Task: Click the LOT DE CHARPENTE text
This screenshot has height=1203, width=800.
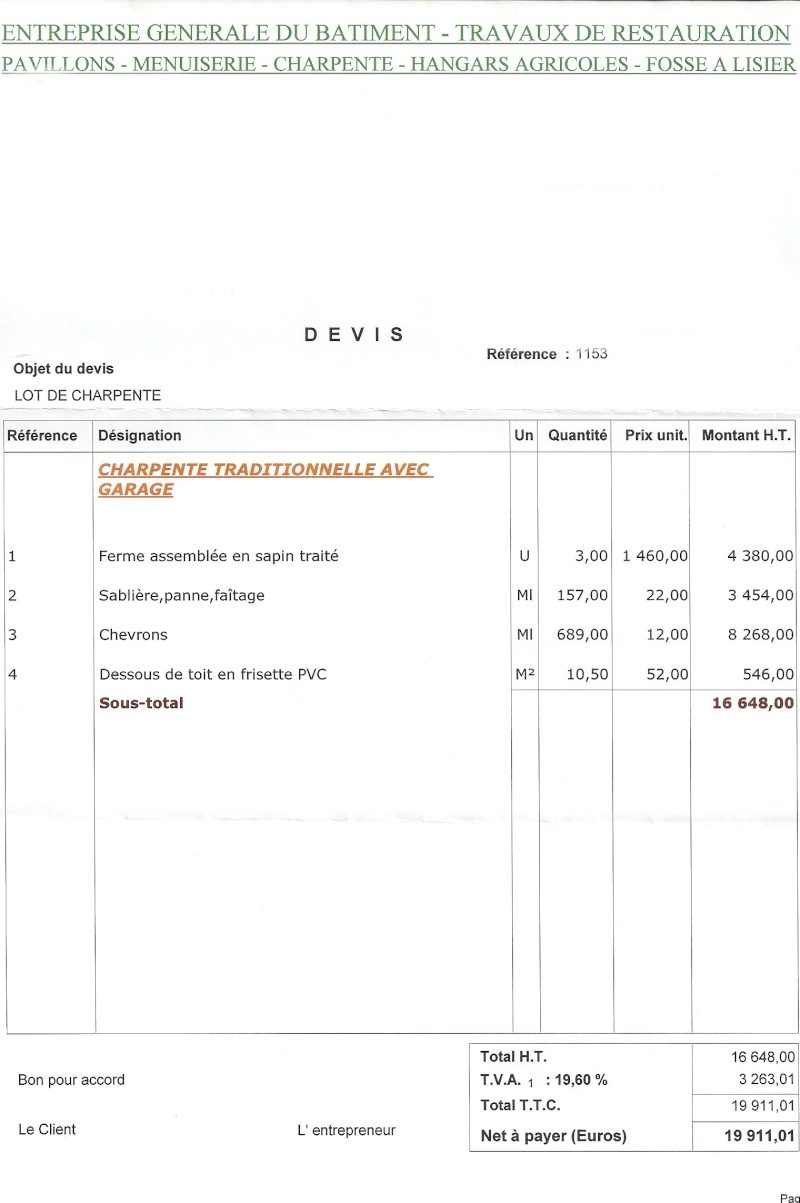Action: click(87, 395)
